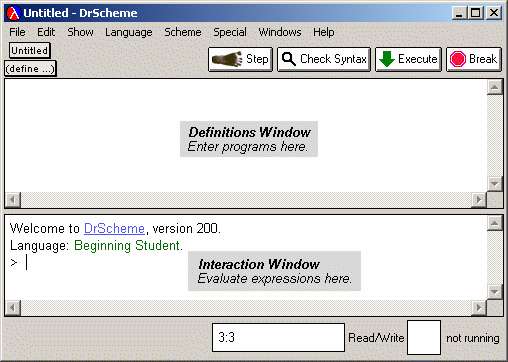Open the Show menu
The width and height of the screenshot is (508, 362).
(x=80, y=32)
